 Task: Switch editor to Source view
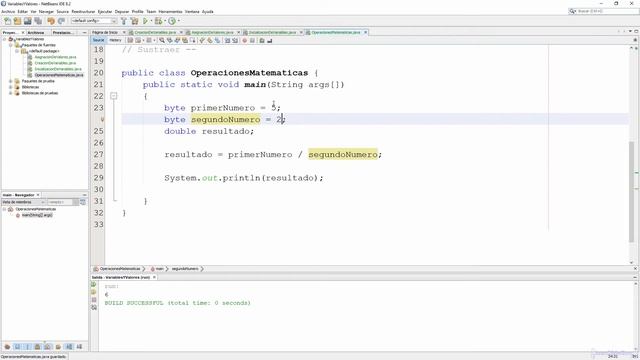[x=98, y=40]
